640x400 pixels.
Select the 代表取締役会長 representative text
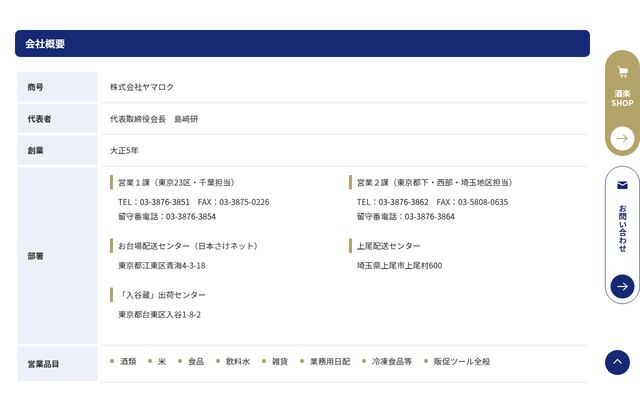pos(154,119)
